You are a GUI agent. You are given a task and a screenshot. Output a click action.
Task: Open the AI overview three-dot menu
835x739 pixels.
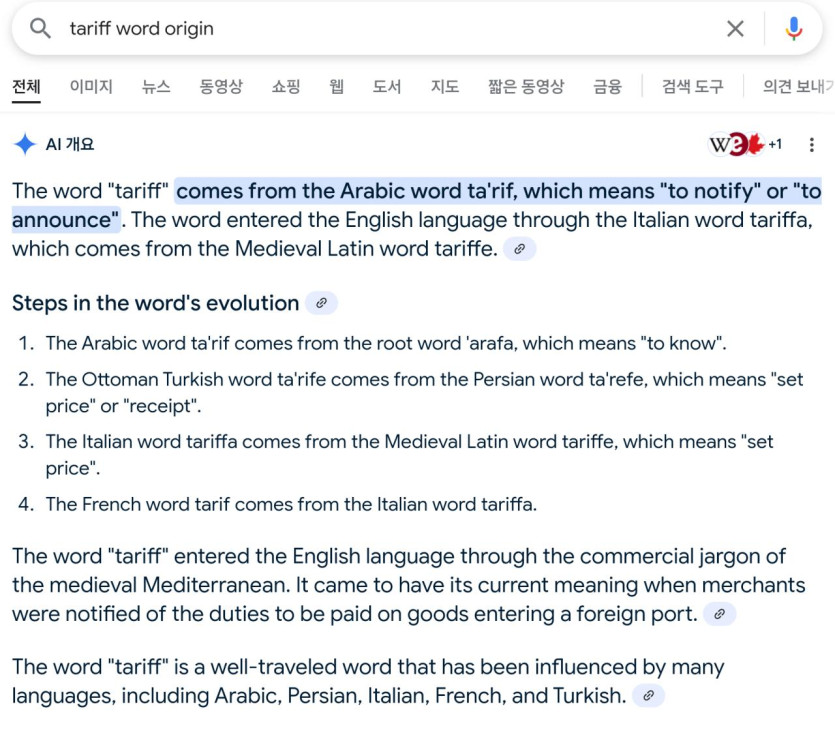click(x=811, y=145)
